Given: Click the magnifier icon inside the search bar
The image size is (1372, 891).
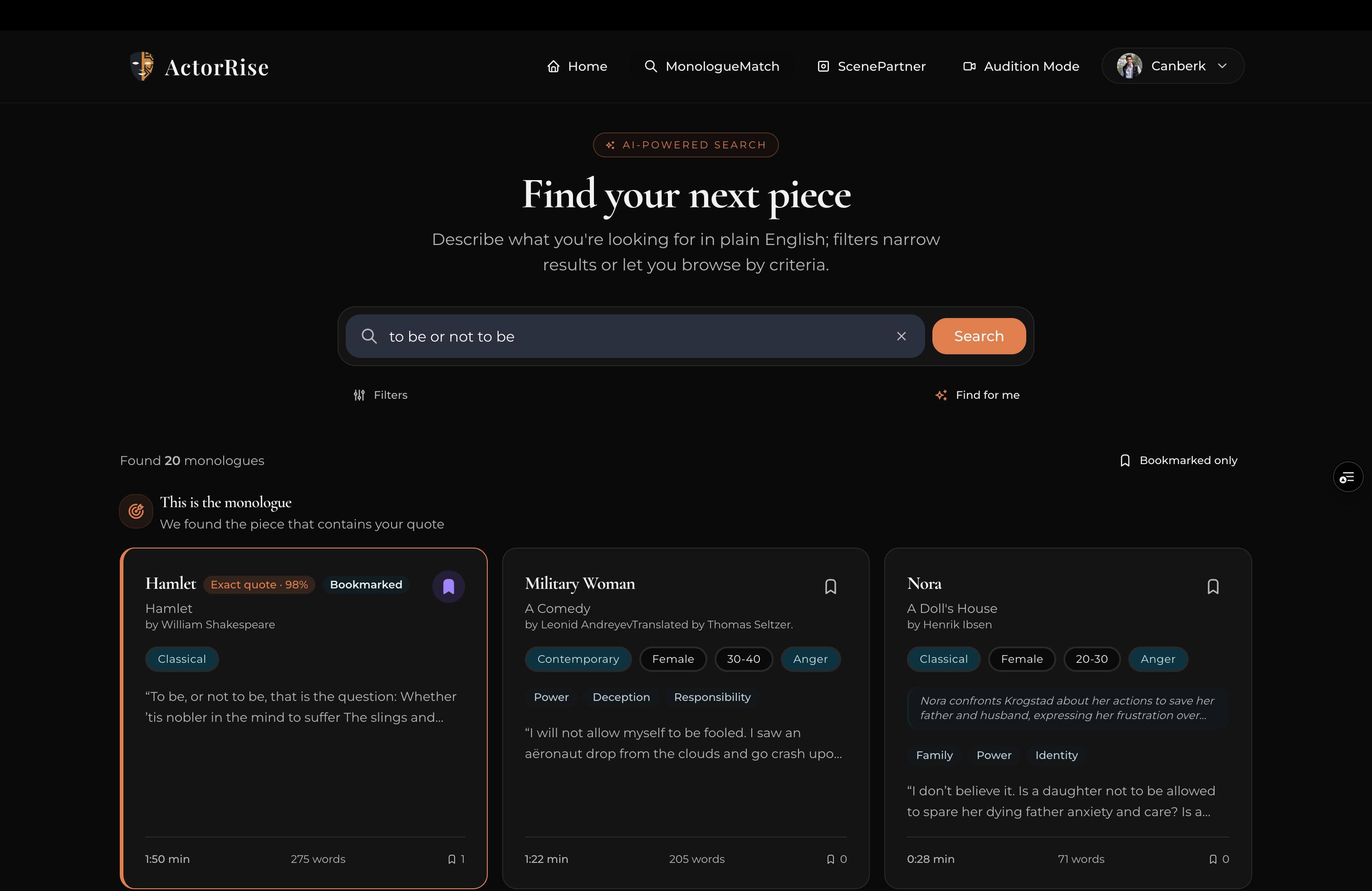Looking at the screenshot, I should (x=369, y=337).
